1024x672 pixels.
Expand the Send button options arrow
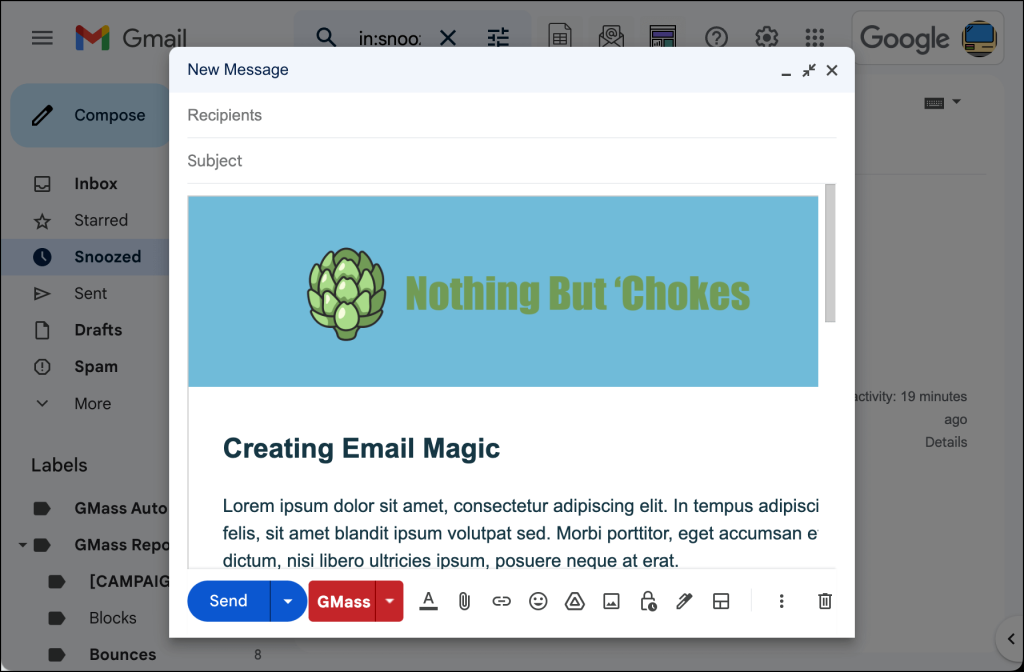pos(288,601)
